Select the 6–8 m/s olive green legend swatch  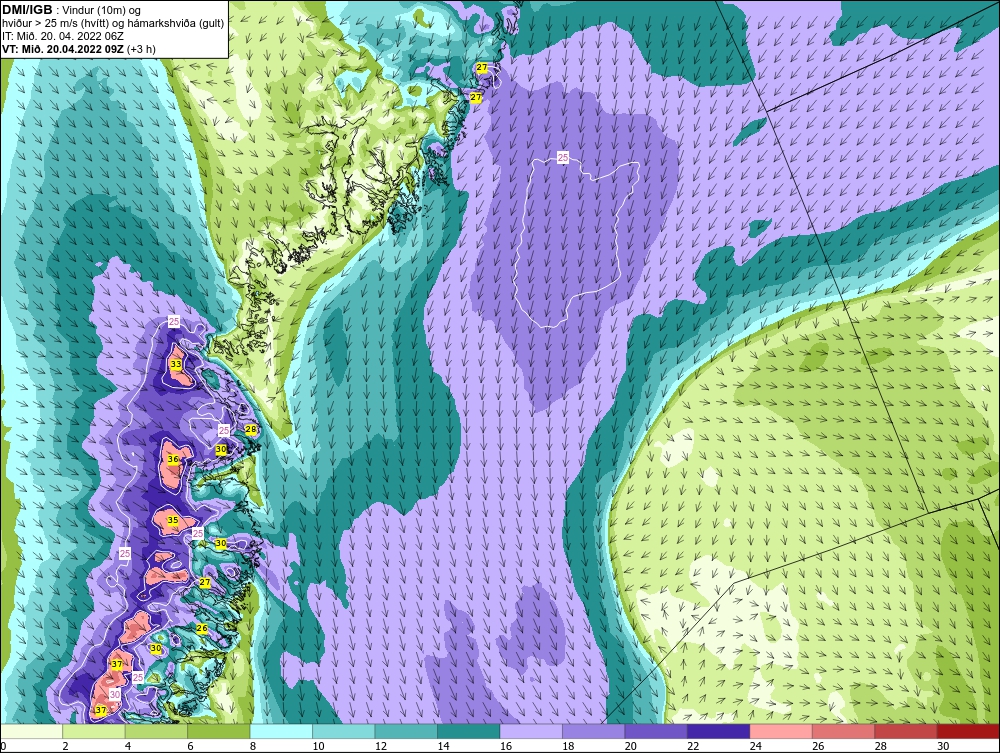219,731
